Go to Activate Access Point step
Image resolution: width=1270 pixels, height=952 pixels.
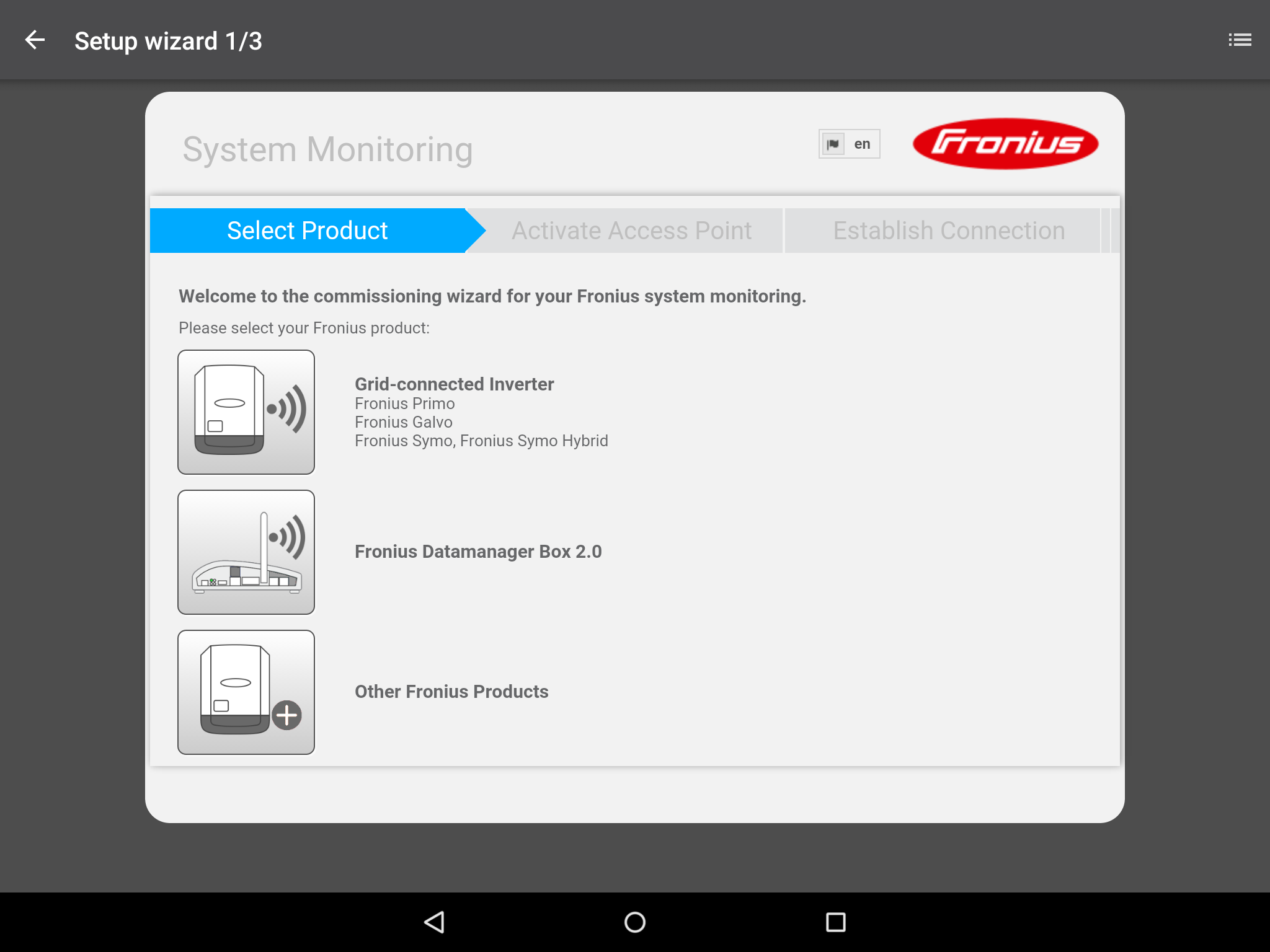point(631,231)
